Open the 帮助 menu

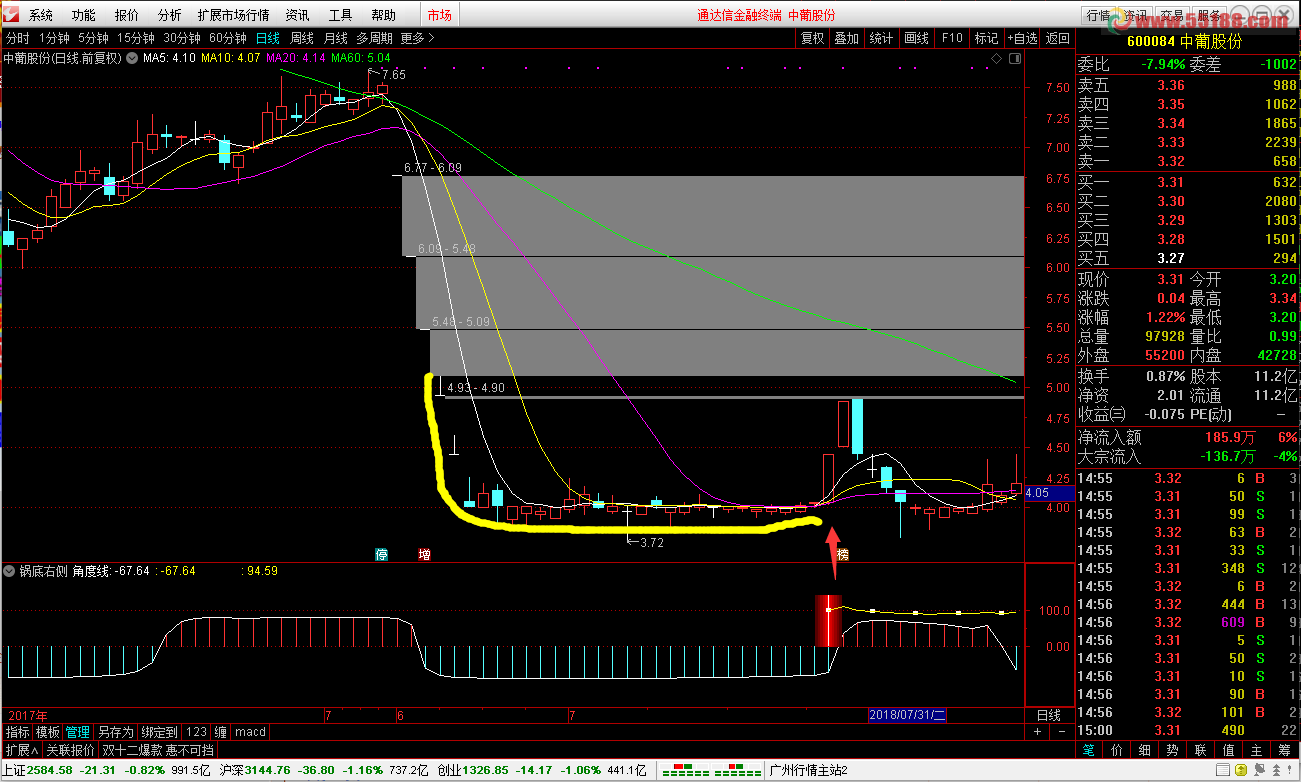coord(384,15)
